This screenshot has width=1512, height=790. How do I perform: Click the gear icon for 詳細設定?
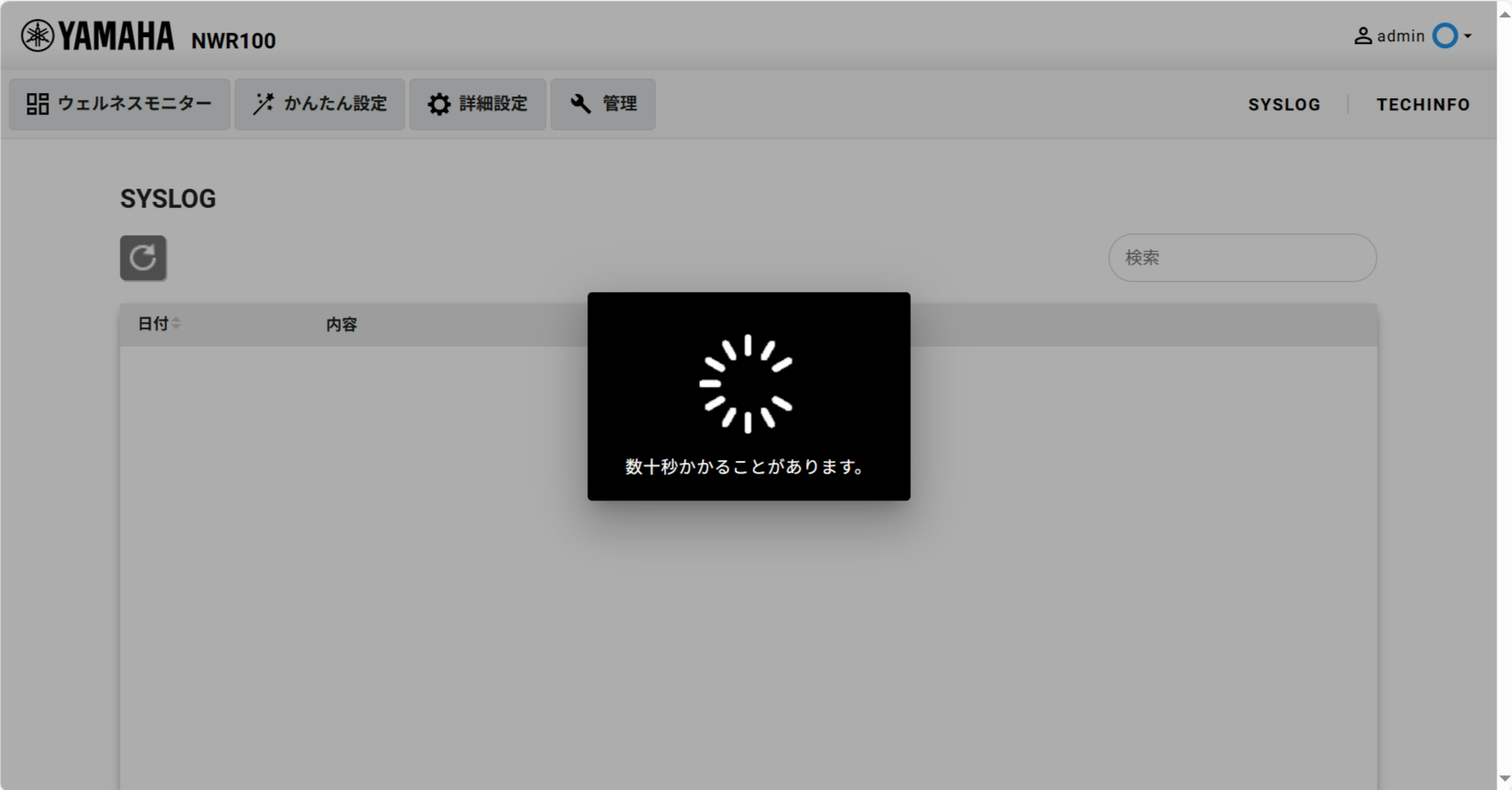(x=439, y=104)
